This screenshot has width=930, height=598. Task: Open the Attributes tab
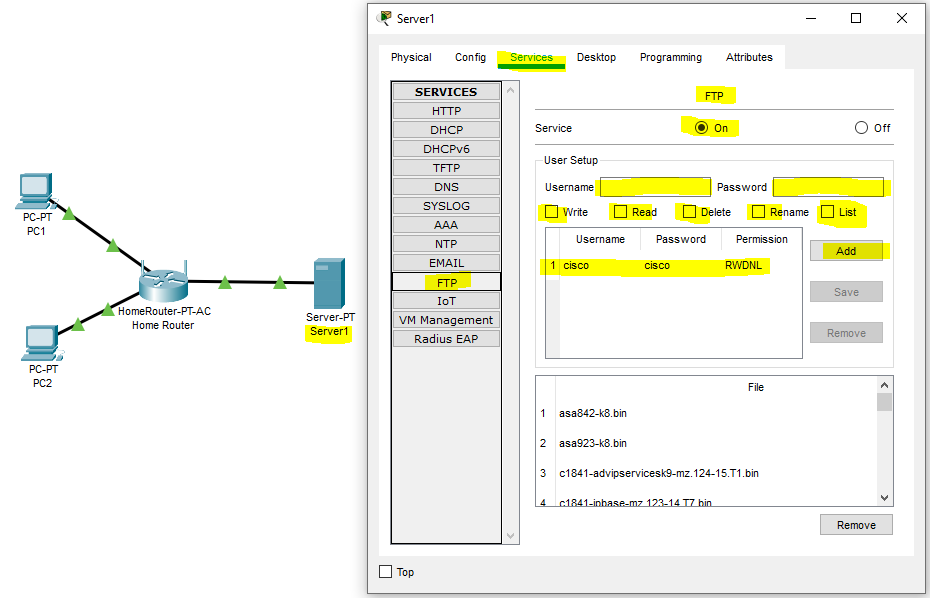[x=749, y=57]
